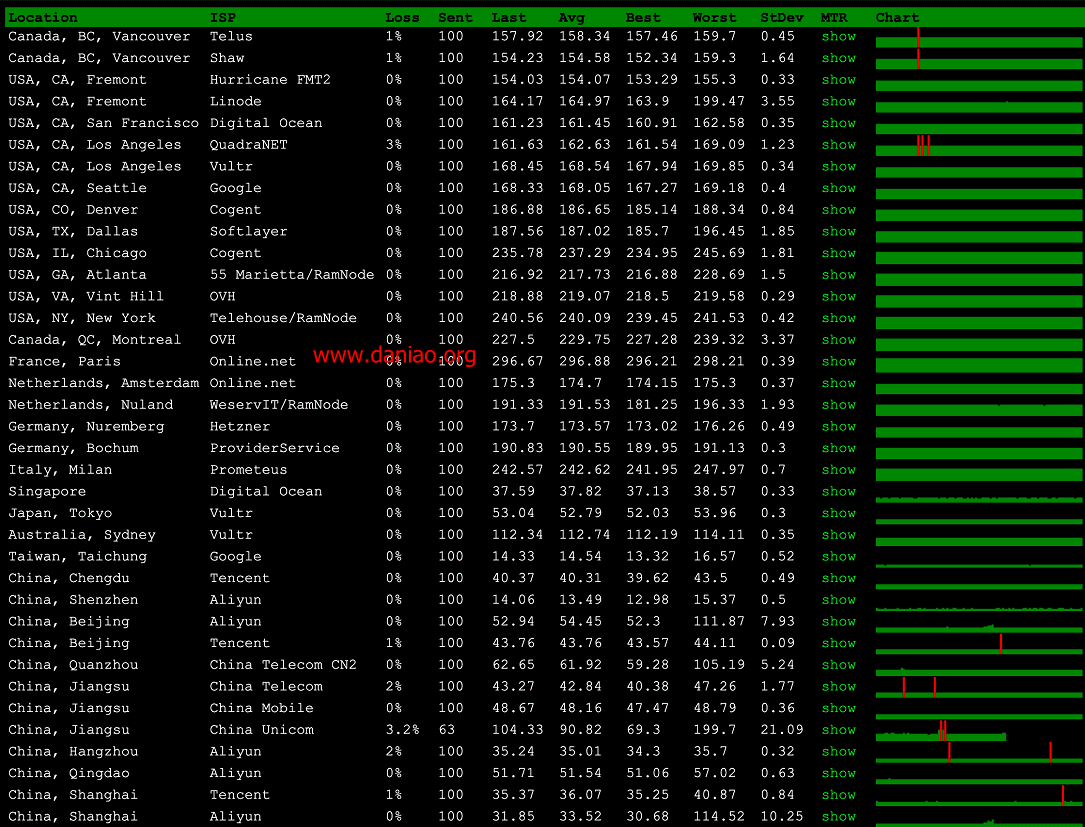Click the chart for China Unicom Jiangsu

(x=979, y=731)
